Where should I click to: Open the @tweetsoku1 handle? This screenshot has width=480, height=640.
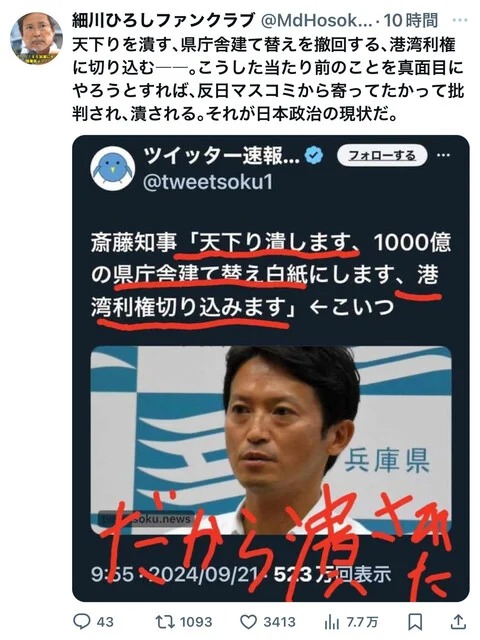(x=208, y=182)
